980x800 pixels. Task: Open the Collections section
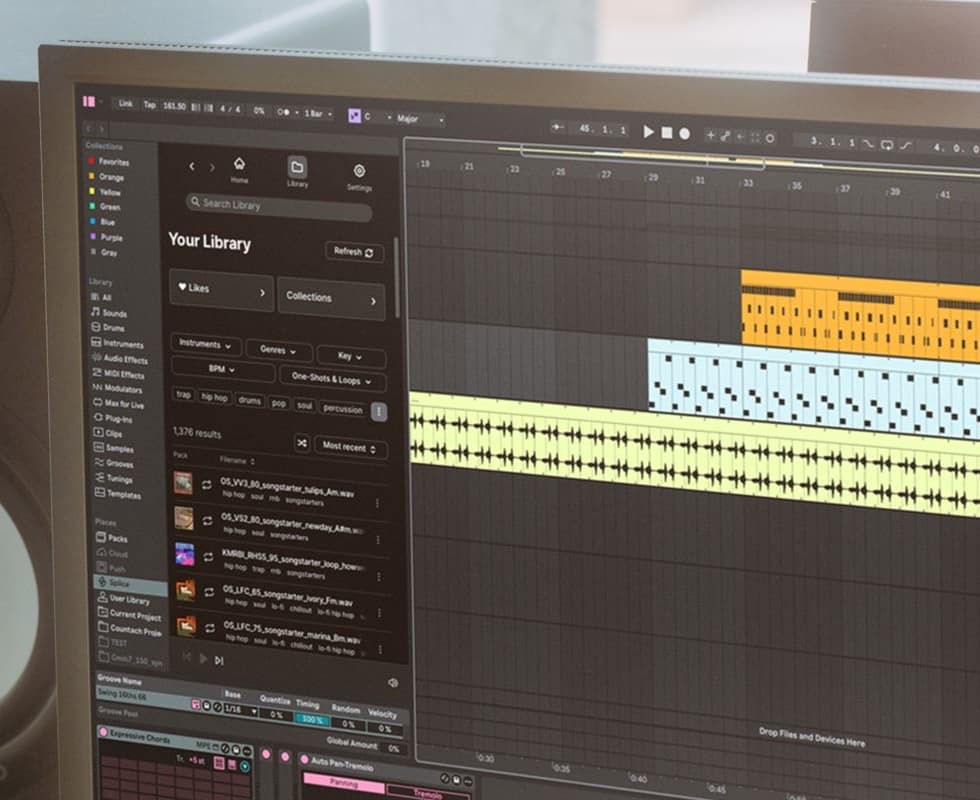tap(331, 298)
